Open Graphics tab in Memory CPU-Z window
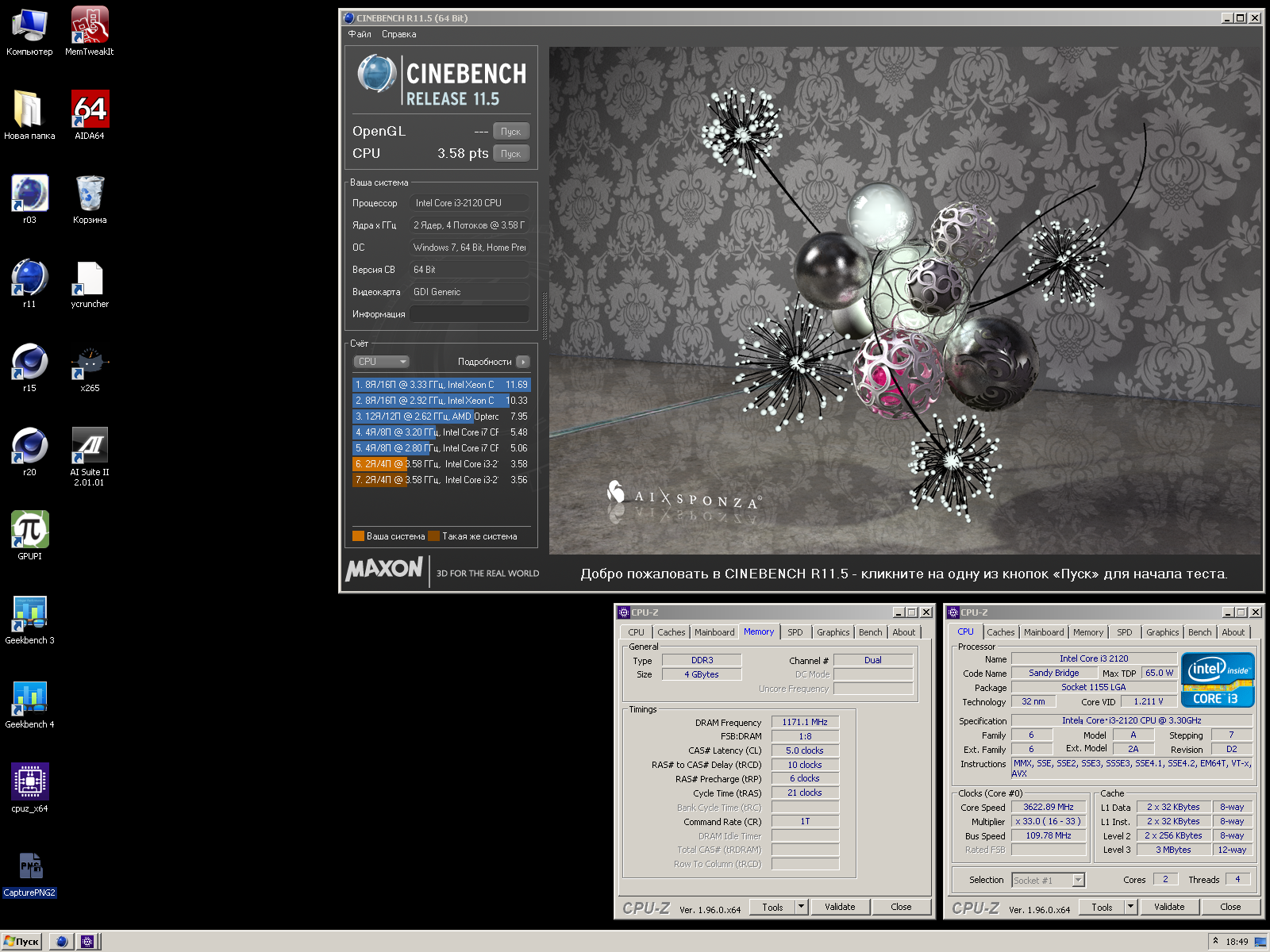 (833, 632)
